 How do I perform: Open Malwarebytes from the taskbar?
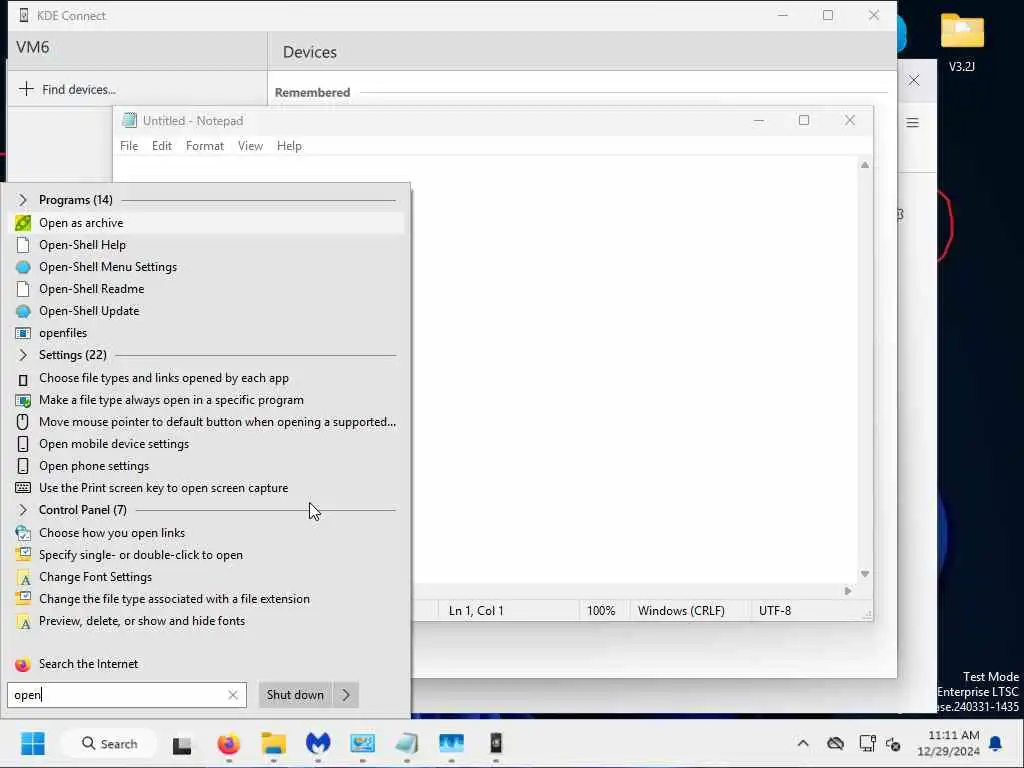318,744
